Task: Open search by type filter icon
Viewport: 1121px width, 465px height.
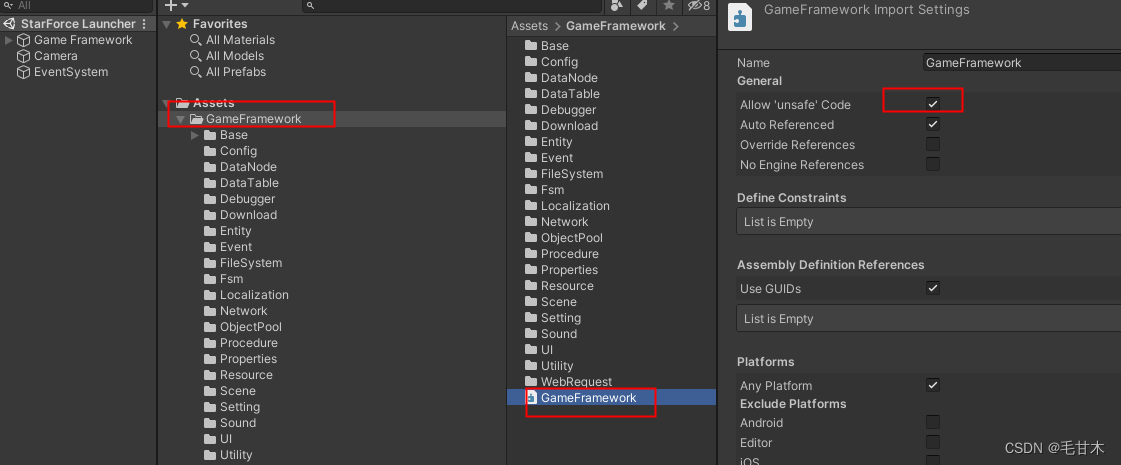Action: (x=617, y=6)
